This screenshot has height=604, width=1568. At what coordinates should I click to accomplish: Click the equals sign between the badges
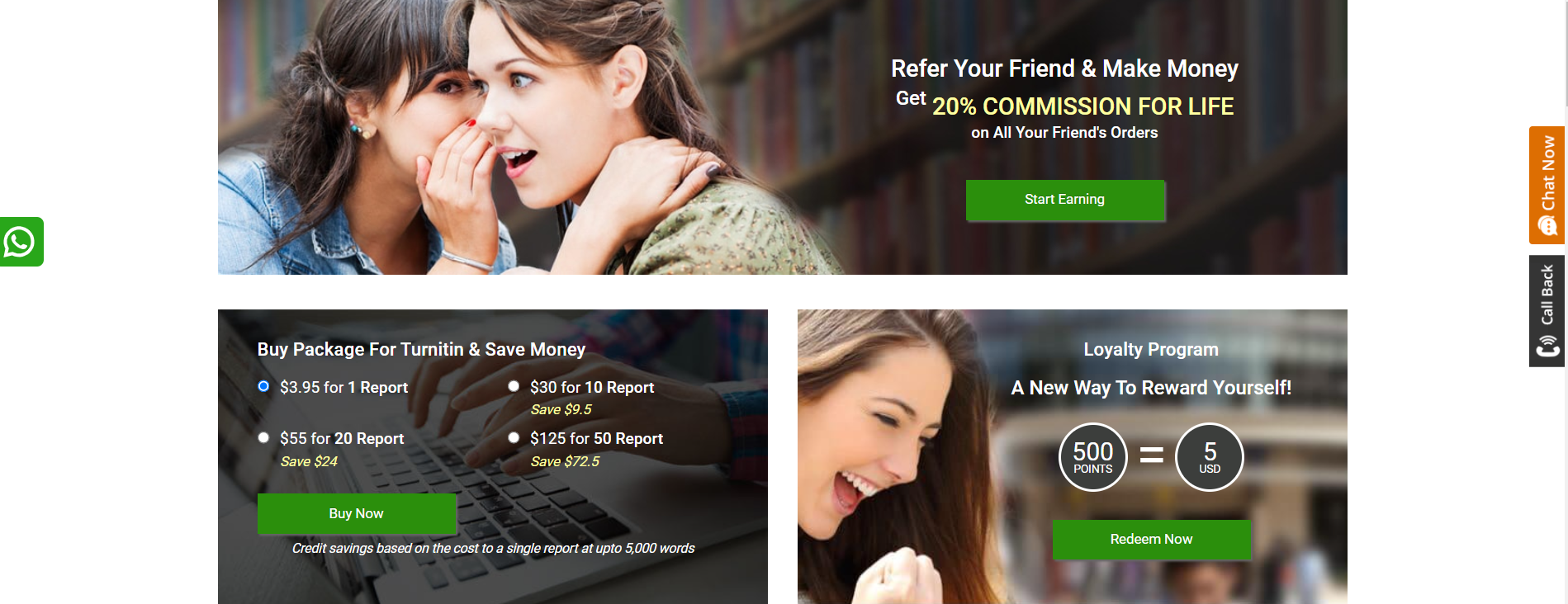coord(1152,455)
